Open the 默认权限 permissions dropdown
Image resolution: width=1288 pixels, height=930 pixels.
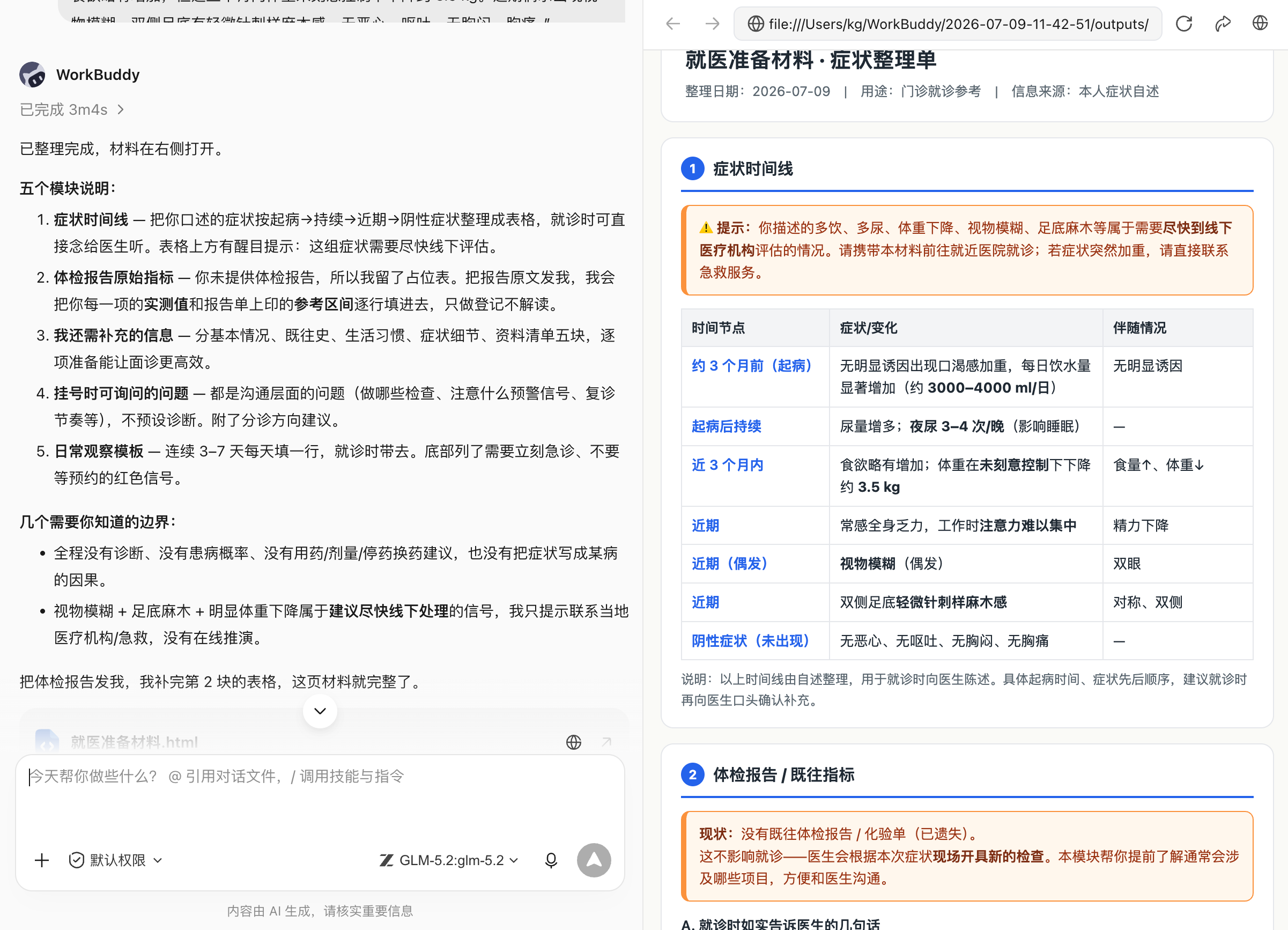(x=116, y=860)
